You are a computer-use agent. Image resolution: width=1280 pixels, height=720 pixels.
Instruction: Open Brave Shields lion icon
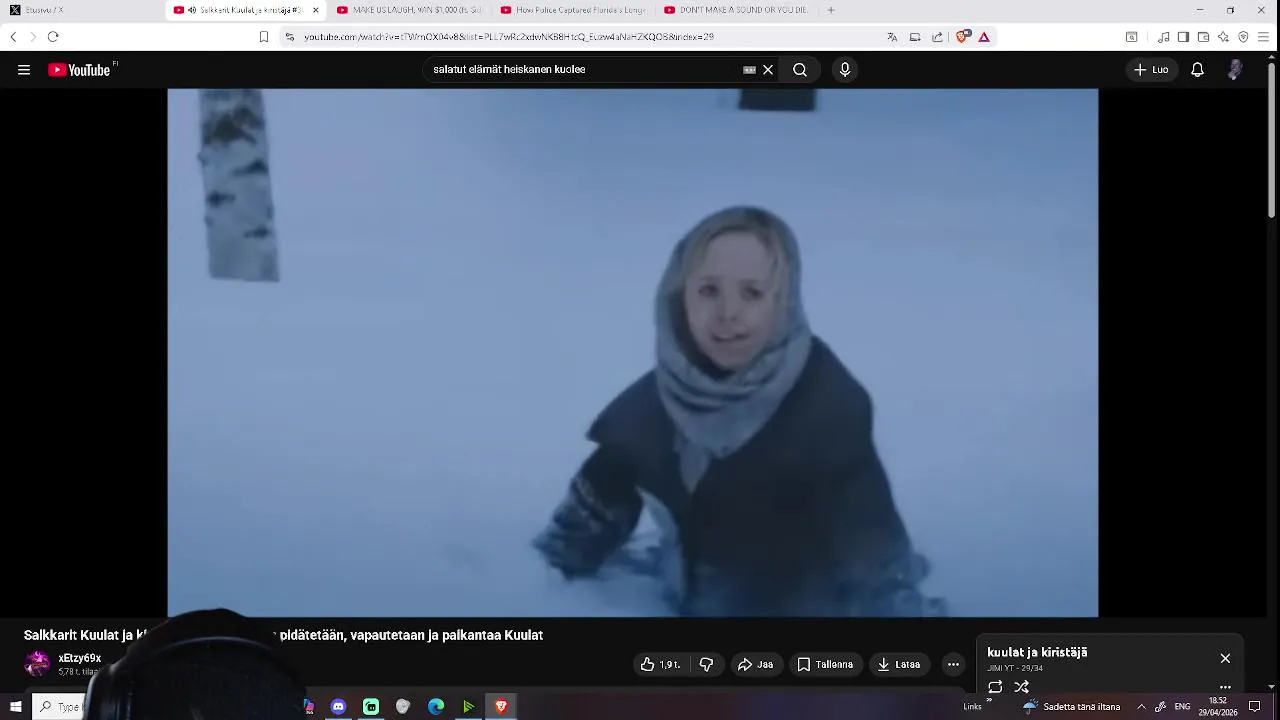pos(962,37)
